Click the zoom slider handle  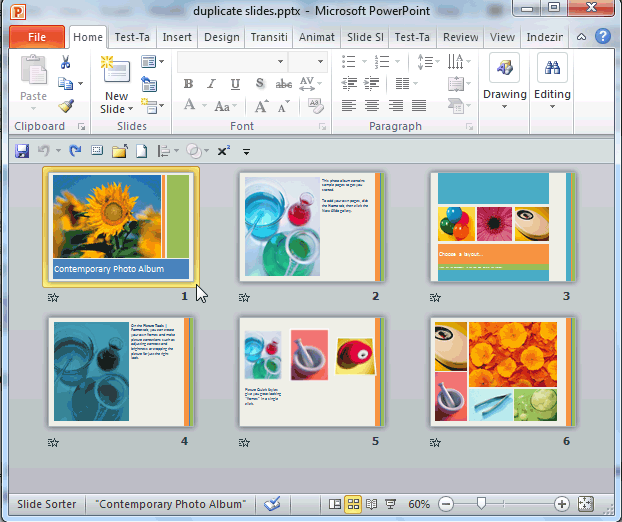pyautogui.click(x=482, y=504)
